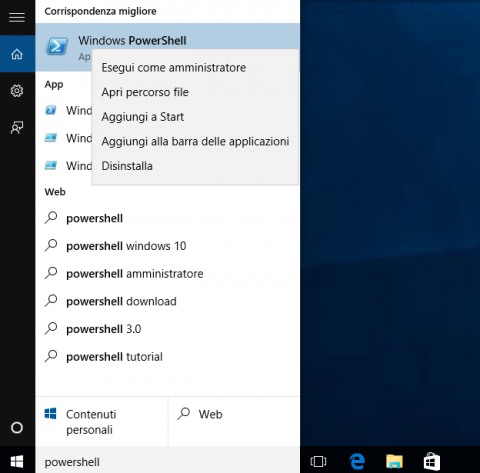Switch to the Web search filter
The height and width of the screenshot is (473, 480).
click(x=234, y=421)
